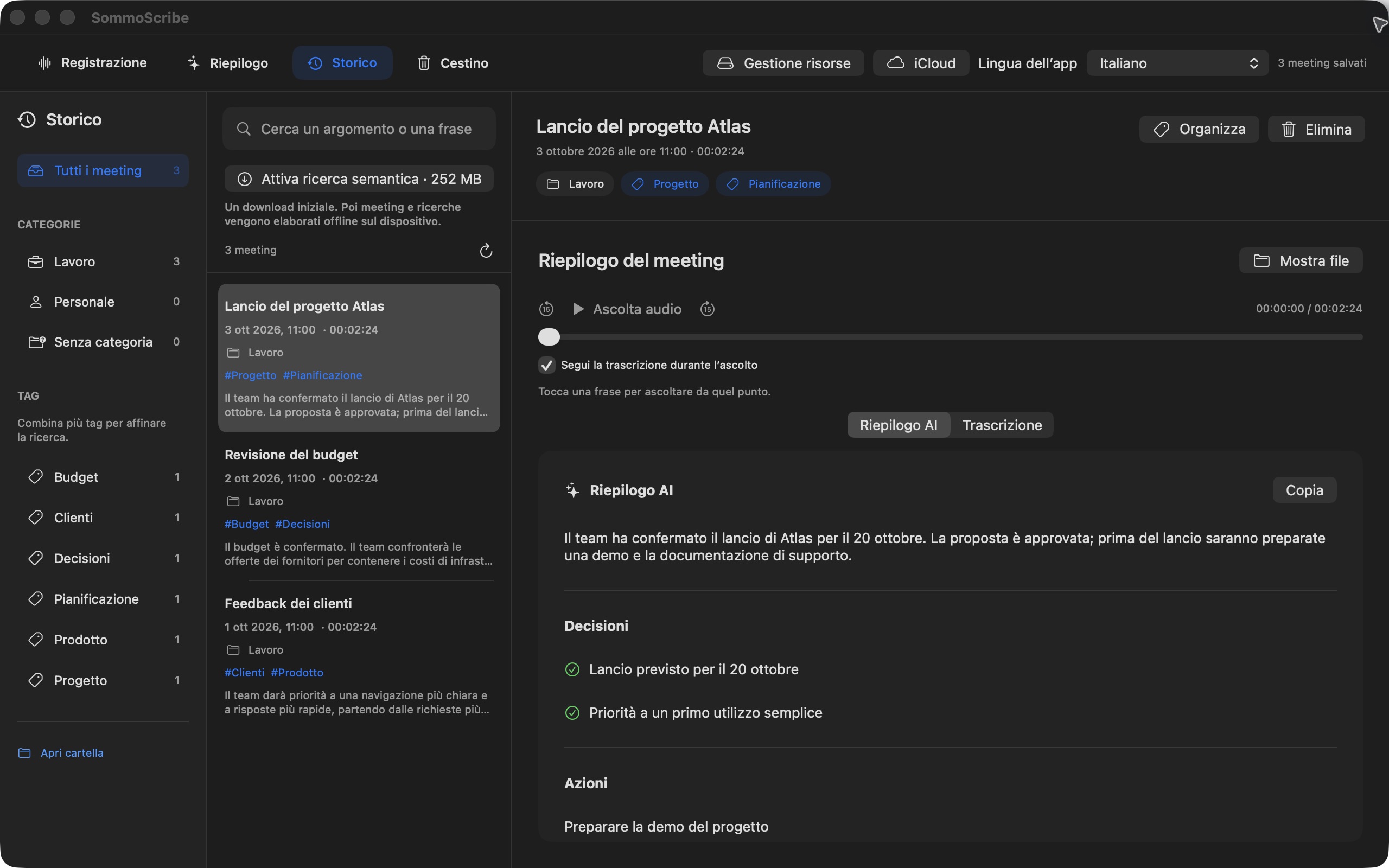The height and width of the screenshot is (868, 1389).
Task: Click the refresh icon beside 3 meeting
Action: [x=486, y=250]
